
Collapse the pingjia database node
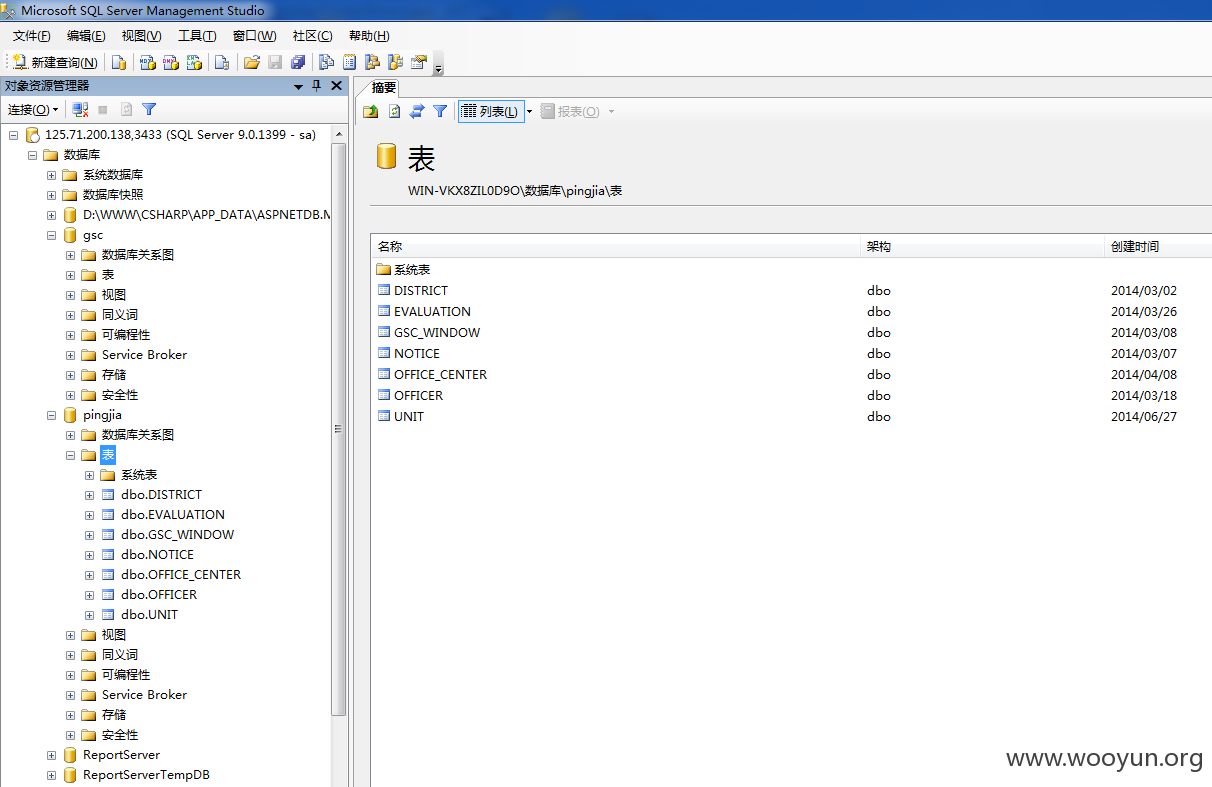point(51,415)
